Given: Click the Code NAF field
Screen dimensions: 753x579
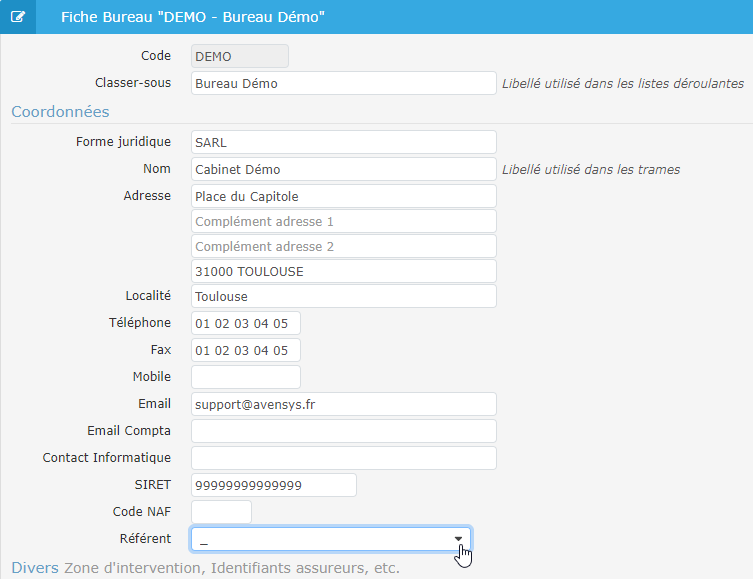Looking at the screenshot, I should [221, 512].
